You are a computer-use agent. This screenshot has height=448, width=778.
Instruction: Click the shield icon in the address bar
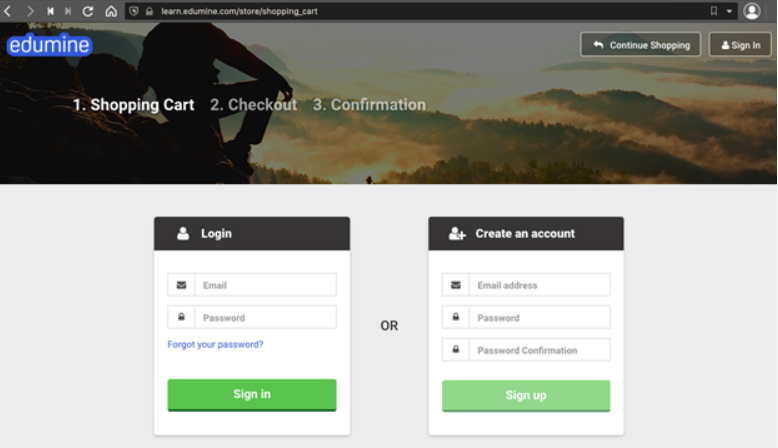coord(134,11)
